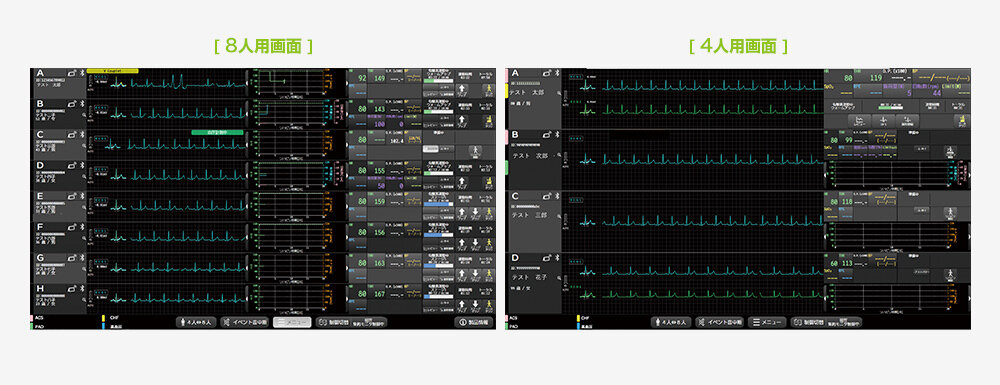Open メニュー in 4-patient screen
Screen dimensions: 1000x385
tap(767, 323)
